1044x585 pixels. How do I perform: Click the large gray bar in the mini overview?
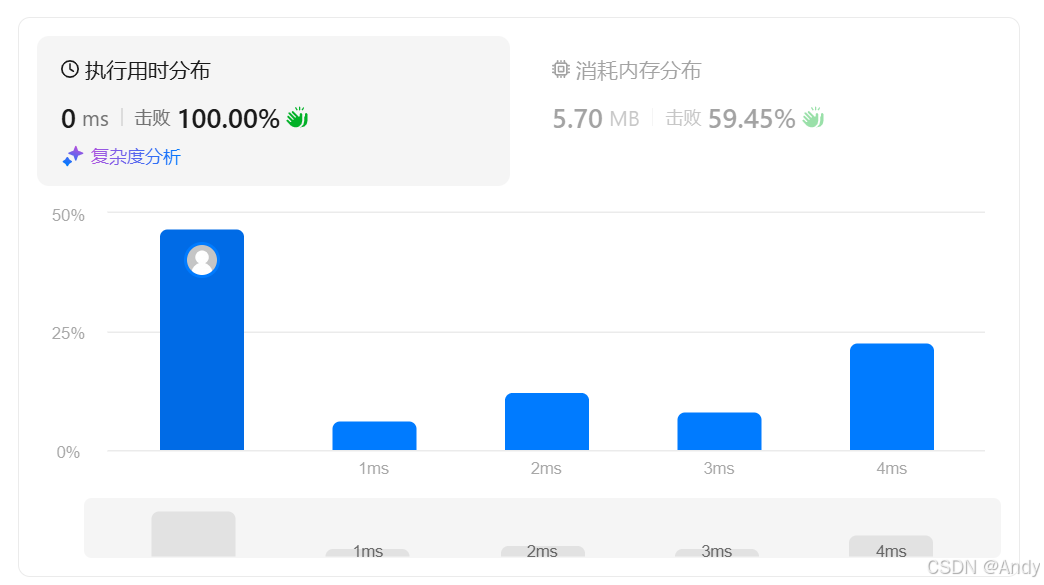[193, 534]
